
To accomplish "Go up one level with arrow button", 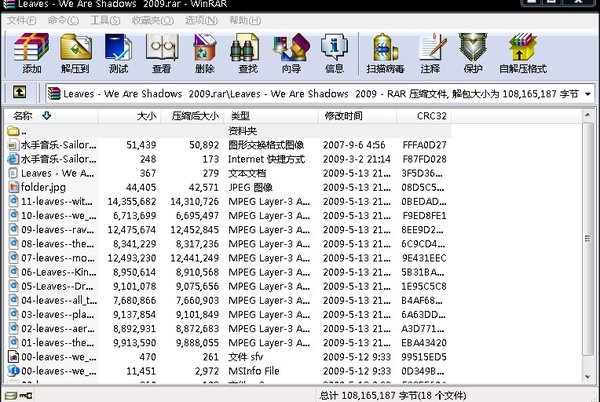I will coord(20,92).
